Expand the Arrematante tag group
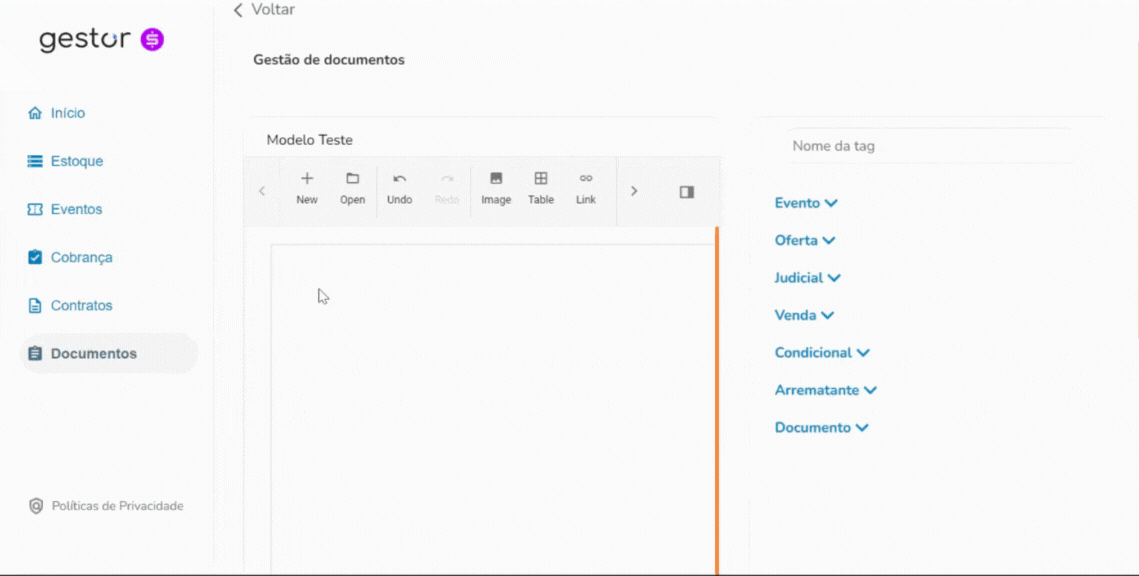The image size is (1139, 576). point(826,390)
